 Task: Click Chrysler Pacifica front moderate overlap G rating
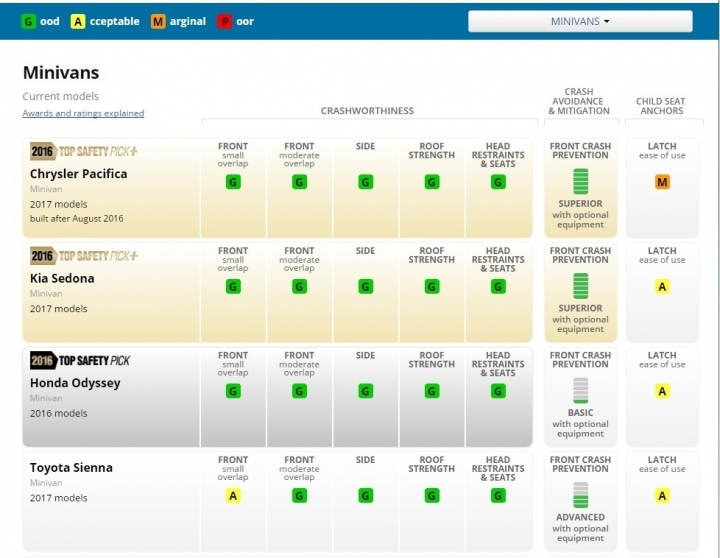tap(299, 182)
